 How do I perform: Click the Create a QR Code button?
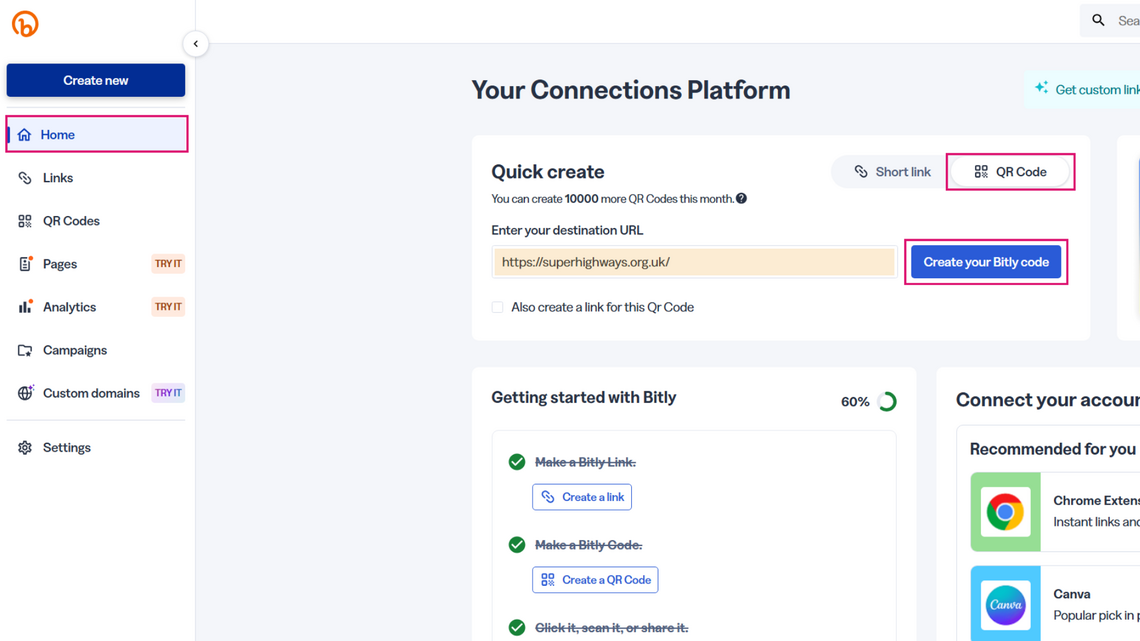pyautogui.click(x=595, y=580)
